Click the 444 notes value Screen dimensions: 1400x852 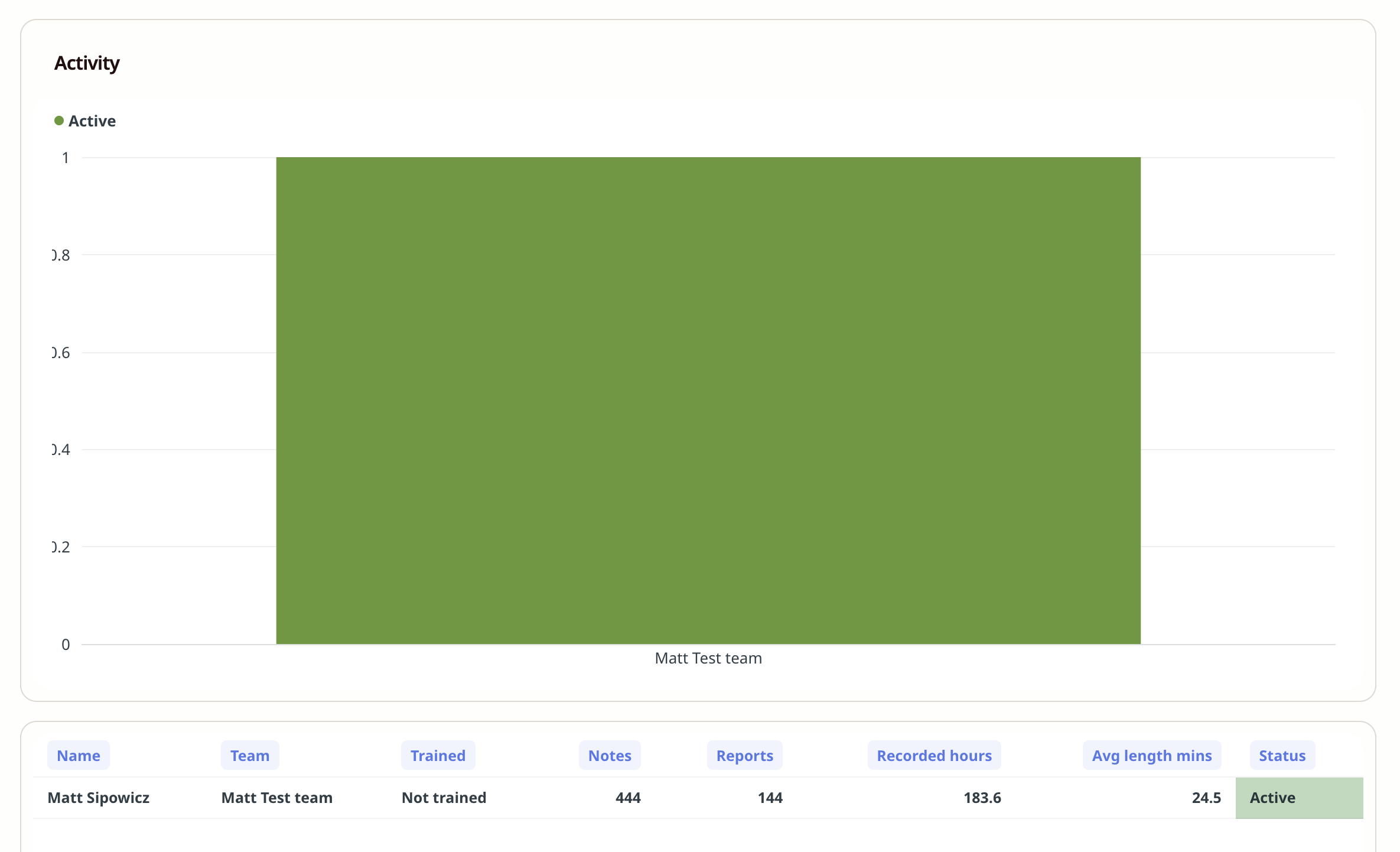(x=628, y=798)
